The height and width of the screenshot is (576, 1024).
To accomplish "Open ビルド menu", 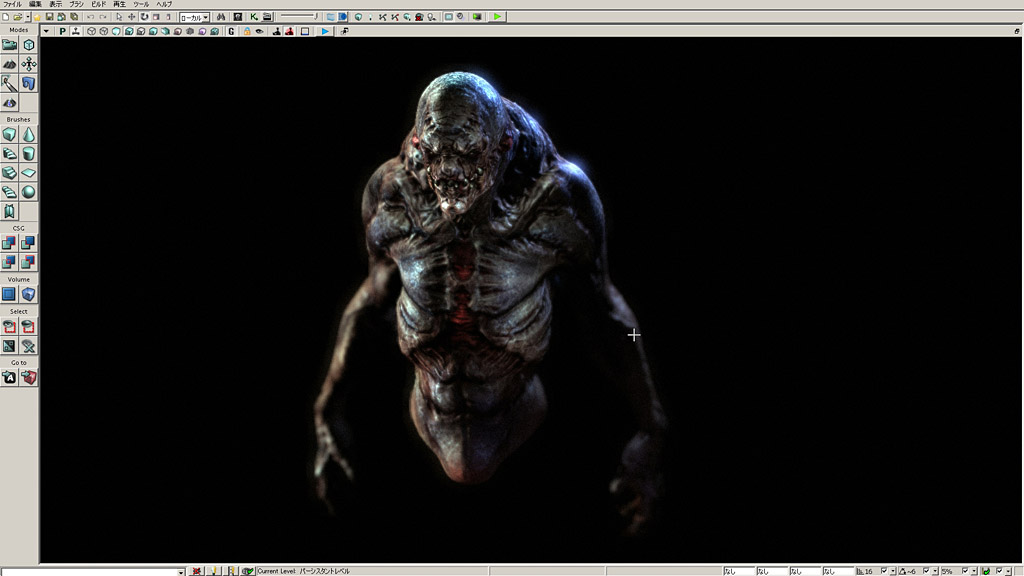I will 99,4.
